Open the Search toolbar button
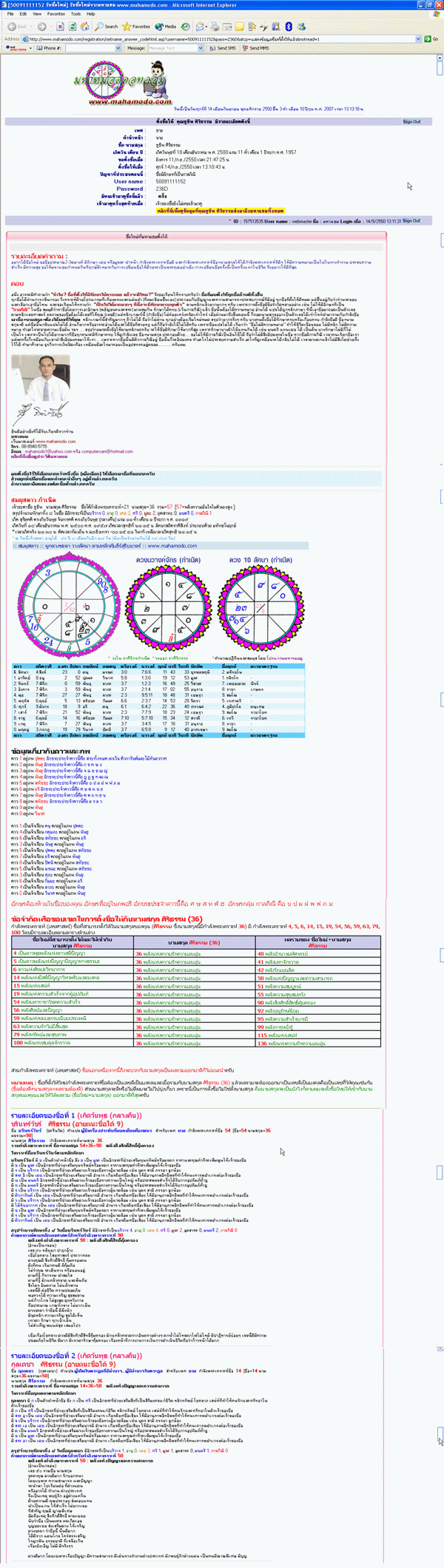Screen dimensions: 444x1568 point(106,26)
